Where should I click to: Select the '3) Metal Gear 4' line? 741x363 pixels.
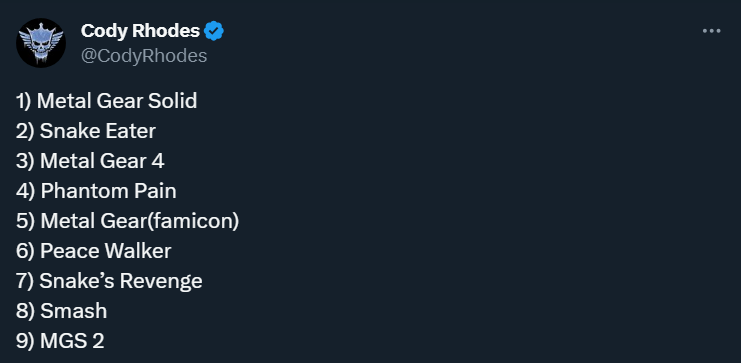click(x=90, y=161)
